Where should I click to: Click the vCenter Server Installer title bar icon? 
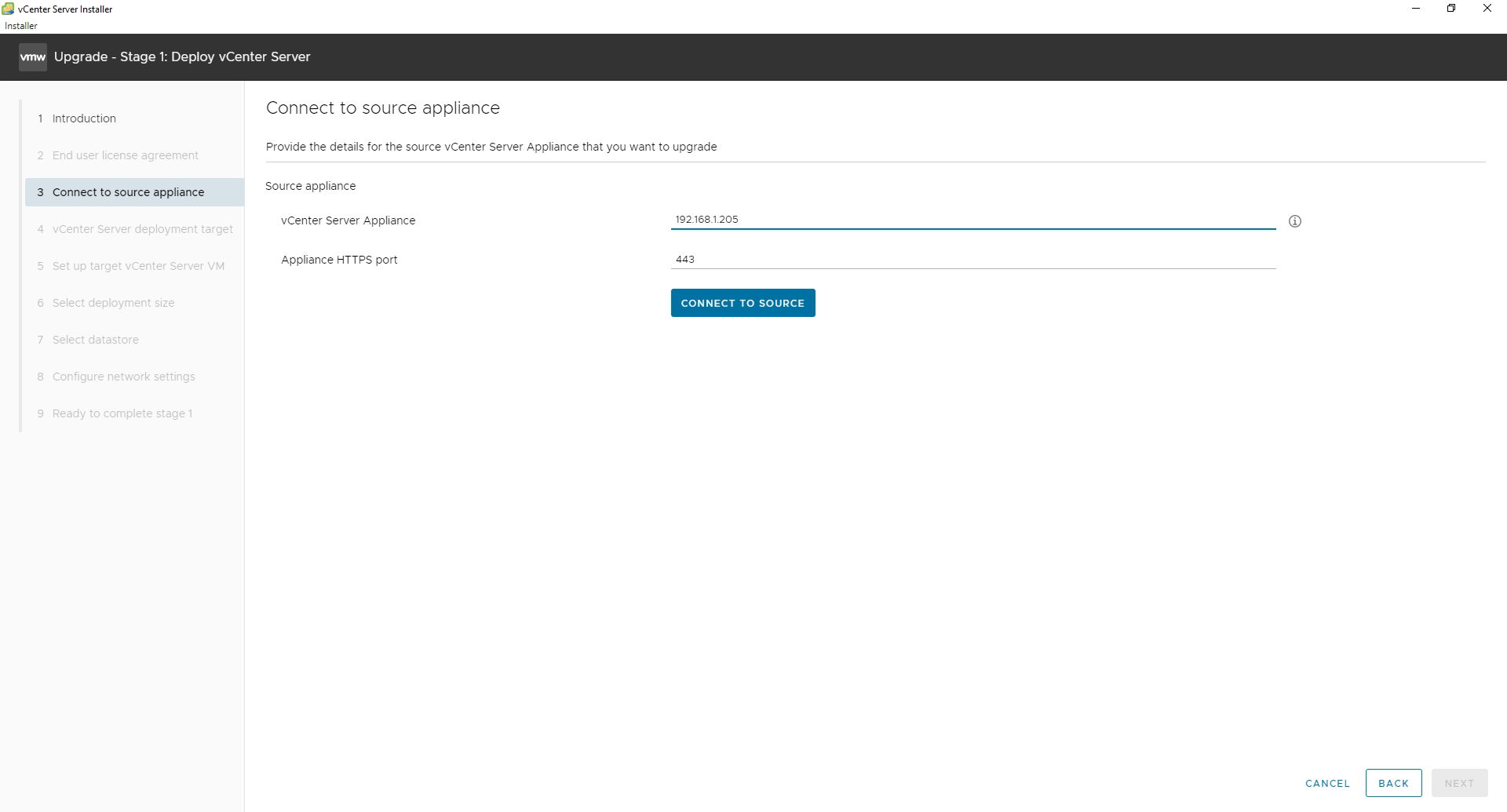(8, 9)
